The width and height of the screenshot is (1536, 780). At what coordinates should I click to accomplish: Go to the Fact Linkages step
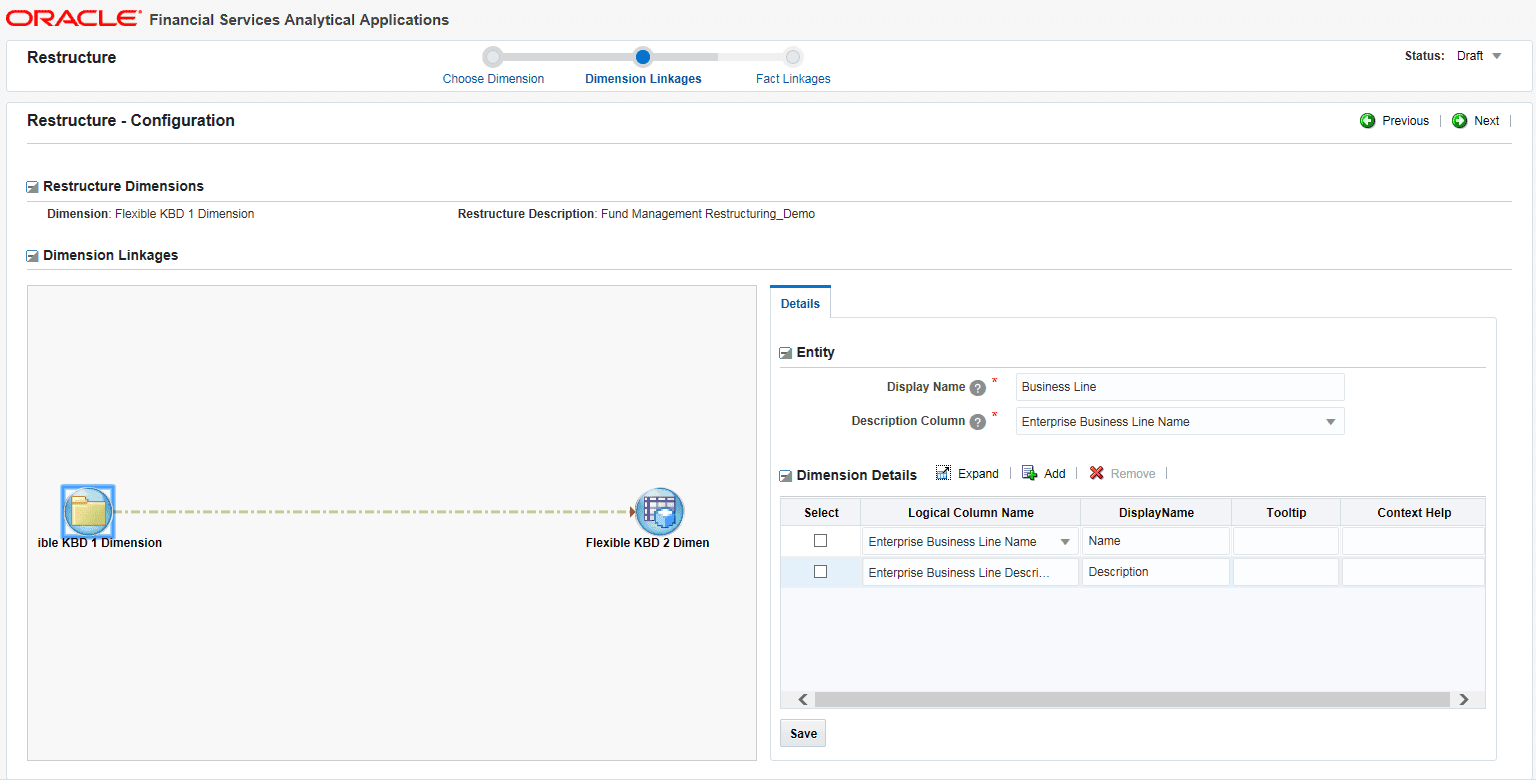click(793, 79)
